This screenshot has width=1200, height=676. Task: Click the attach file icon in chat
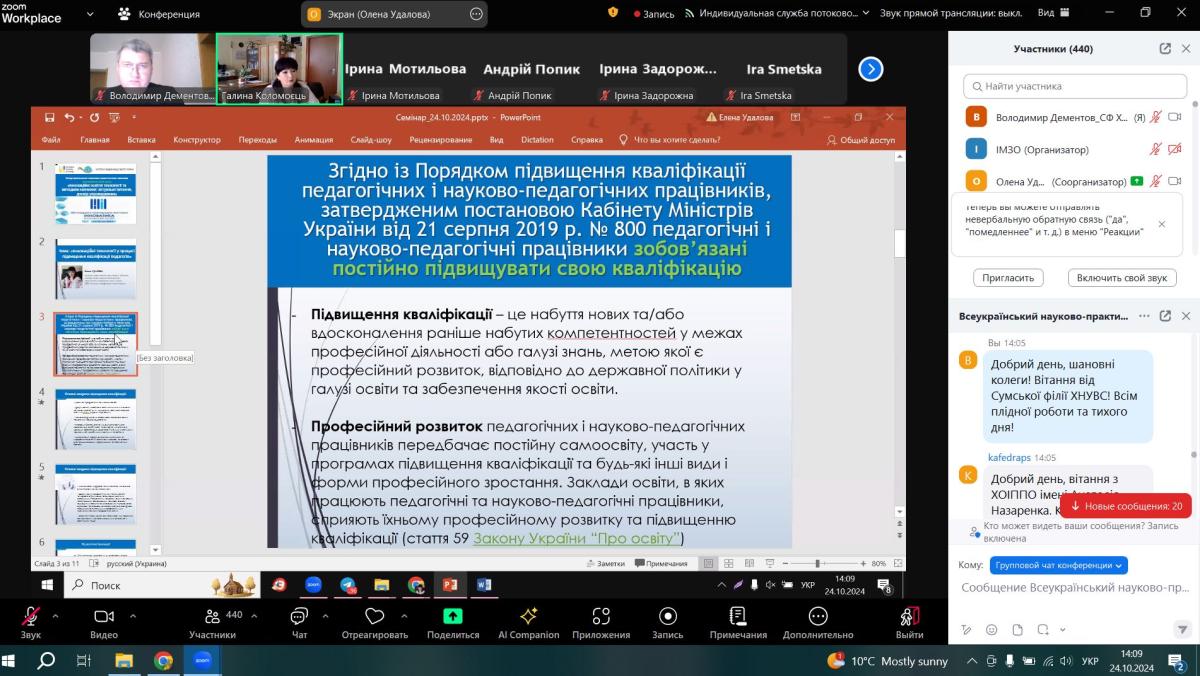pos(1017,630)
